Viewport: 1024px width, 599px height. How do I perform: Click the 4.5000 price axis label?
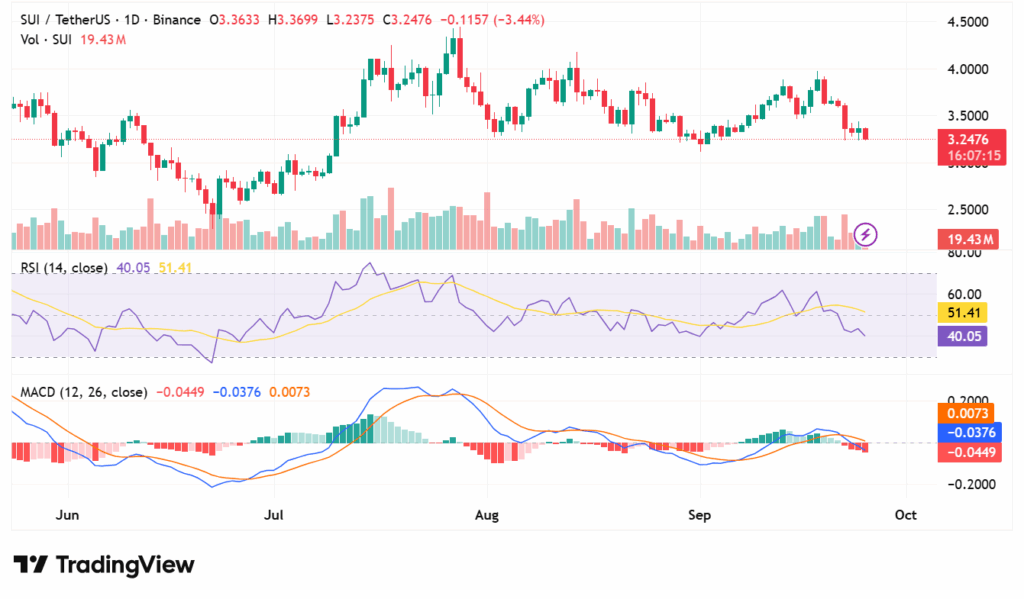[x=968, y=22]
